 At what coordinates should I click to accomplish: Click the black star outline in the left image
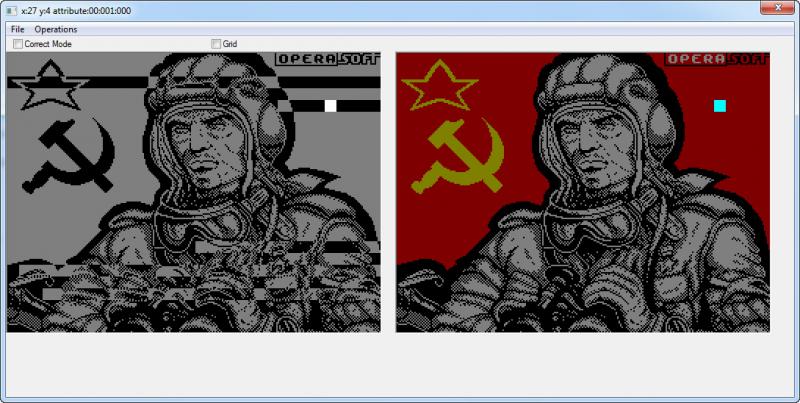coord(42,85)
